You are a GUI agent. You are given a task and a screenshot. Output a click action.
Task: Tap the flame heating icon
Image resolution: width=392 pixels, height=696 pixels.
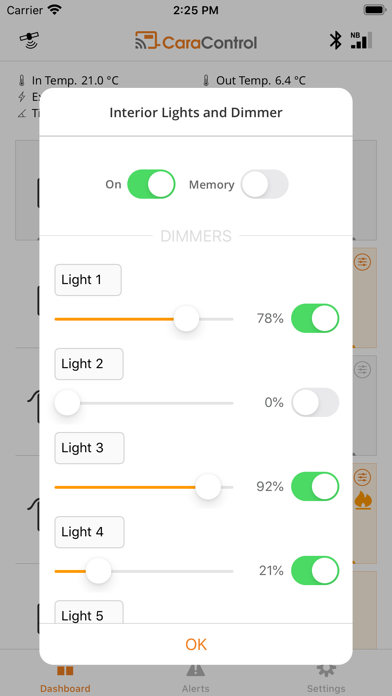tap(363, 501)
